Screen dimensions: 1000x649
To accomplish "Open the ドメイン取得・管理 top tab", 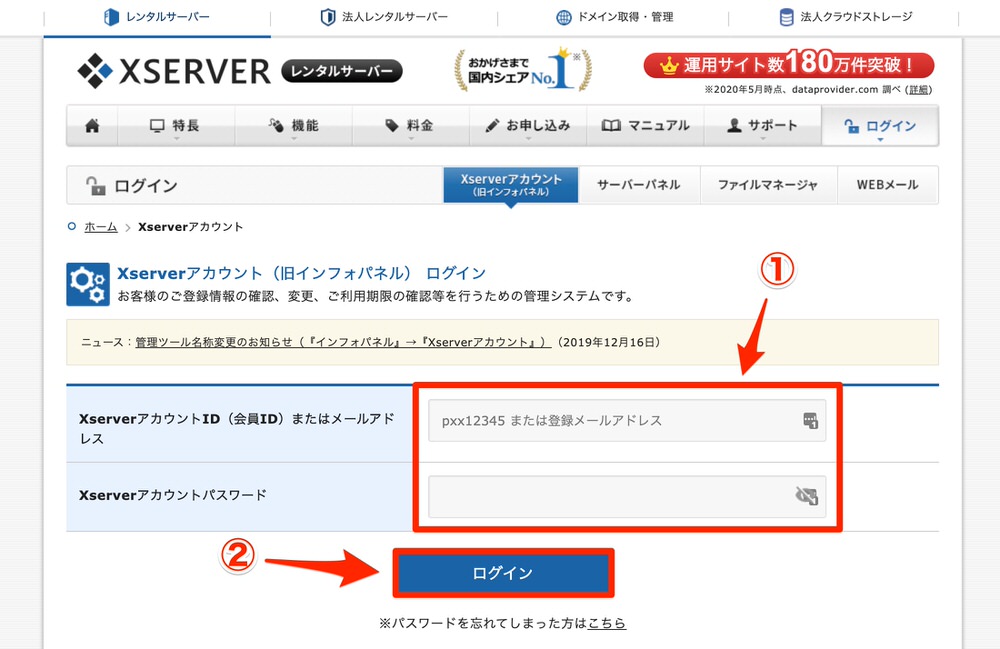I will (x=614, y=17).
